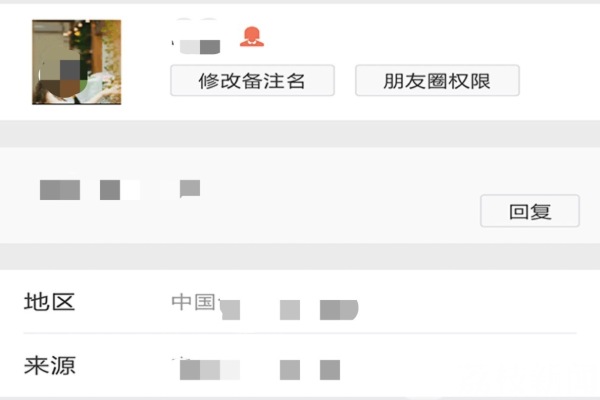This screenshot has height=400, width=600.
Task: Select the 来源 row label
Action: (x=50, y=365)
